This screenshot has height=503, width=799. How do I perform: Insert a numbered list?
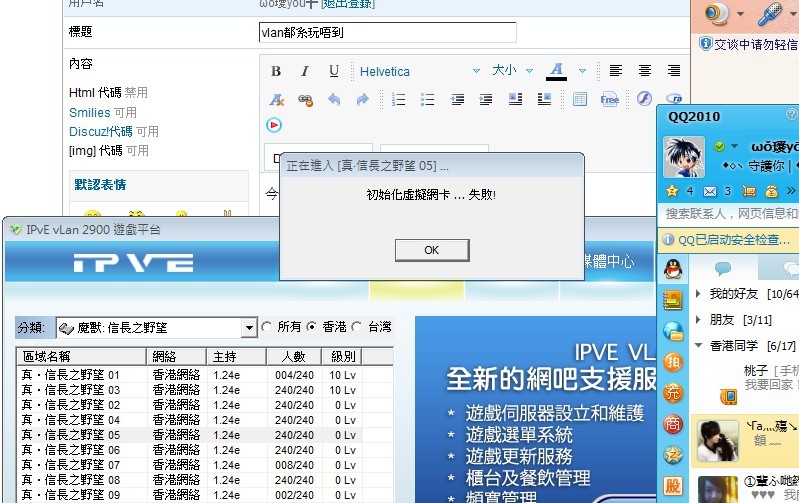(398, 99)
